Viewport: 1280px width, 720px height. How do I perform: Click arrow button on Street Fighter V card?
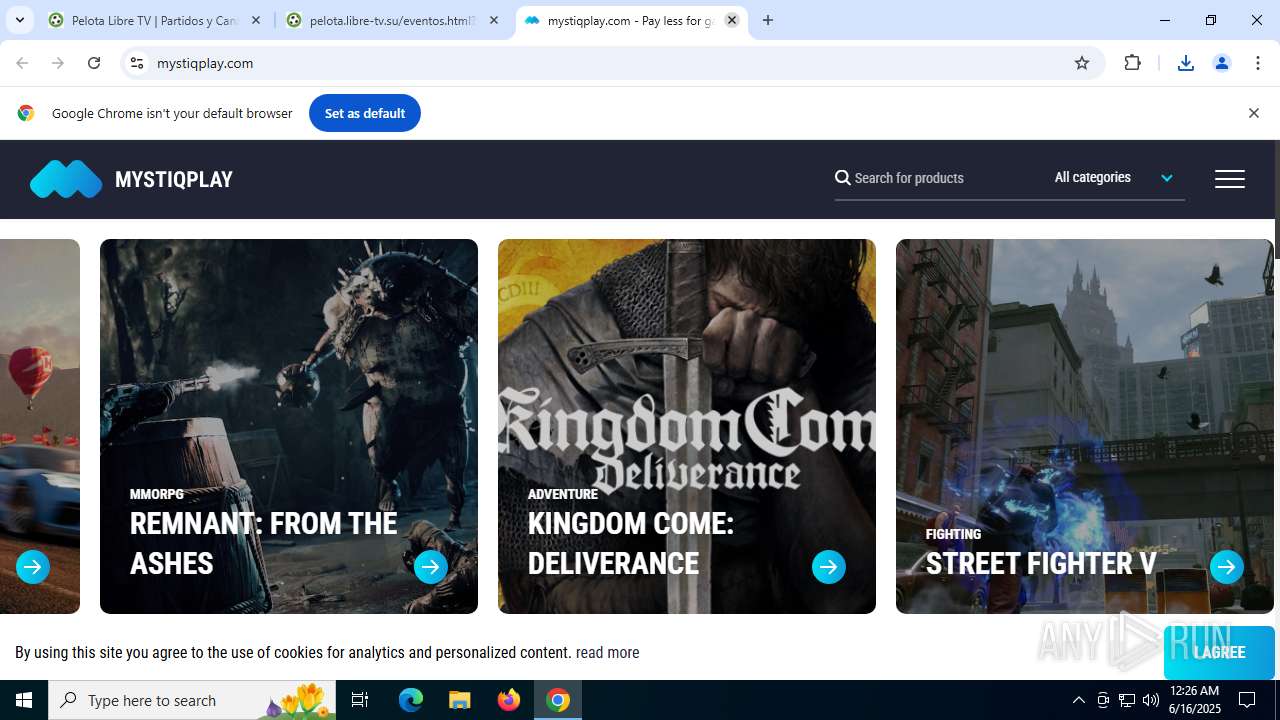tap(1227, 567)
